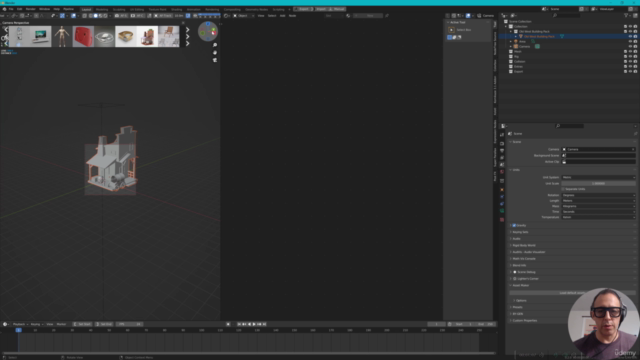Click play in the timeline controls

coord(254,324)
